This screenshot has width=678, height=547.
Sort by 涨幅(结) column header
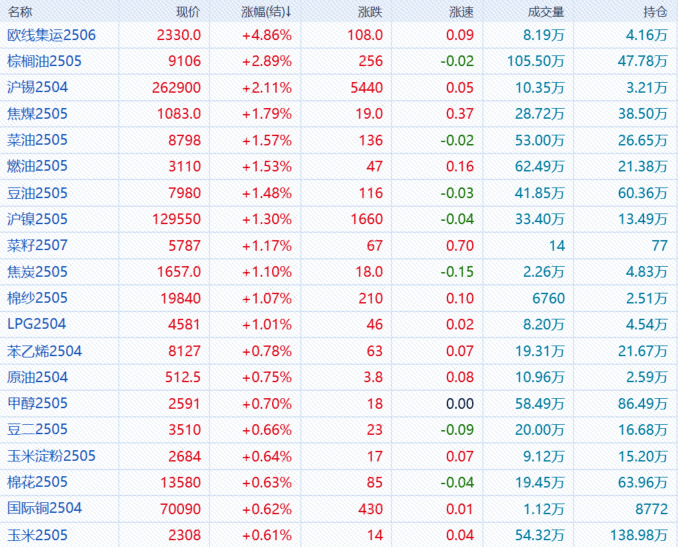tap(266, 11)
